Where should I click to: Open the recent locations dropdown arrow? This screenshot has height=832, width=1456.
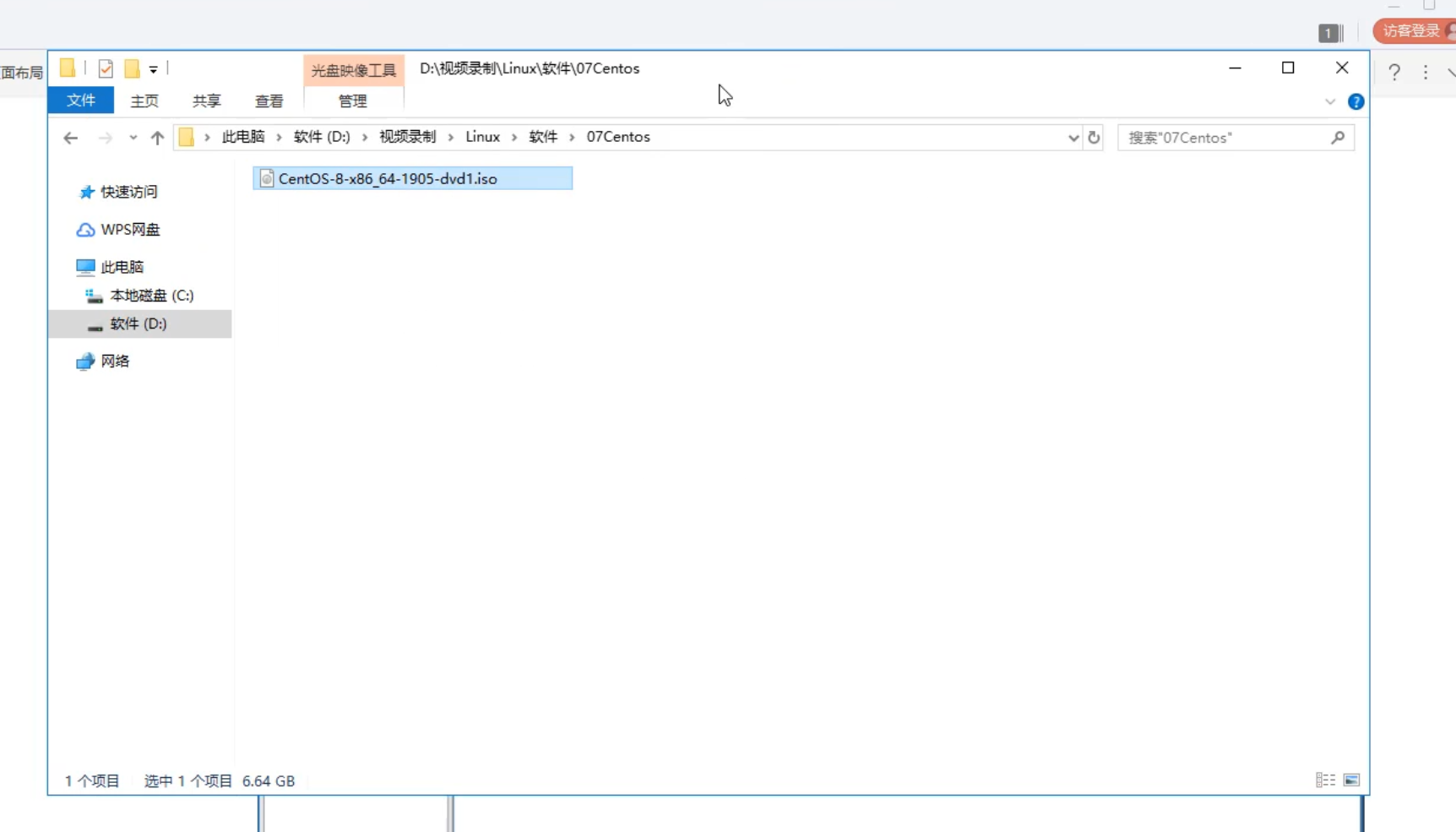coord(133,138)
